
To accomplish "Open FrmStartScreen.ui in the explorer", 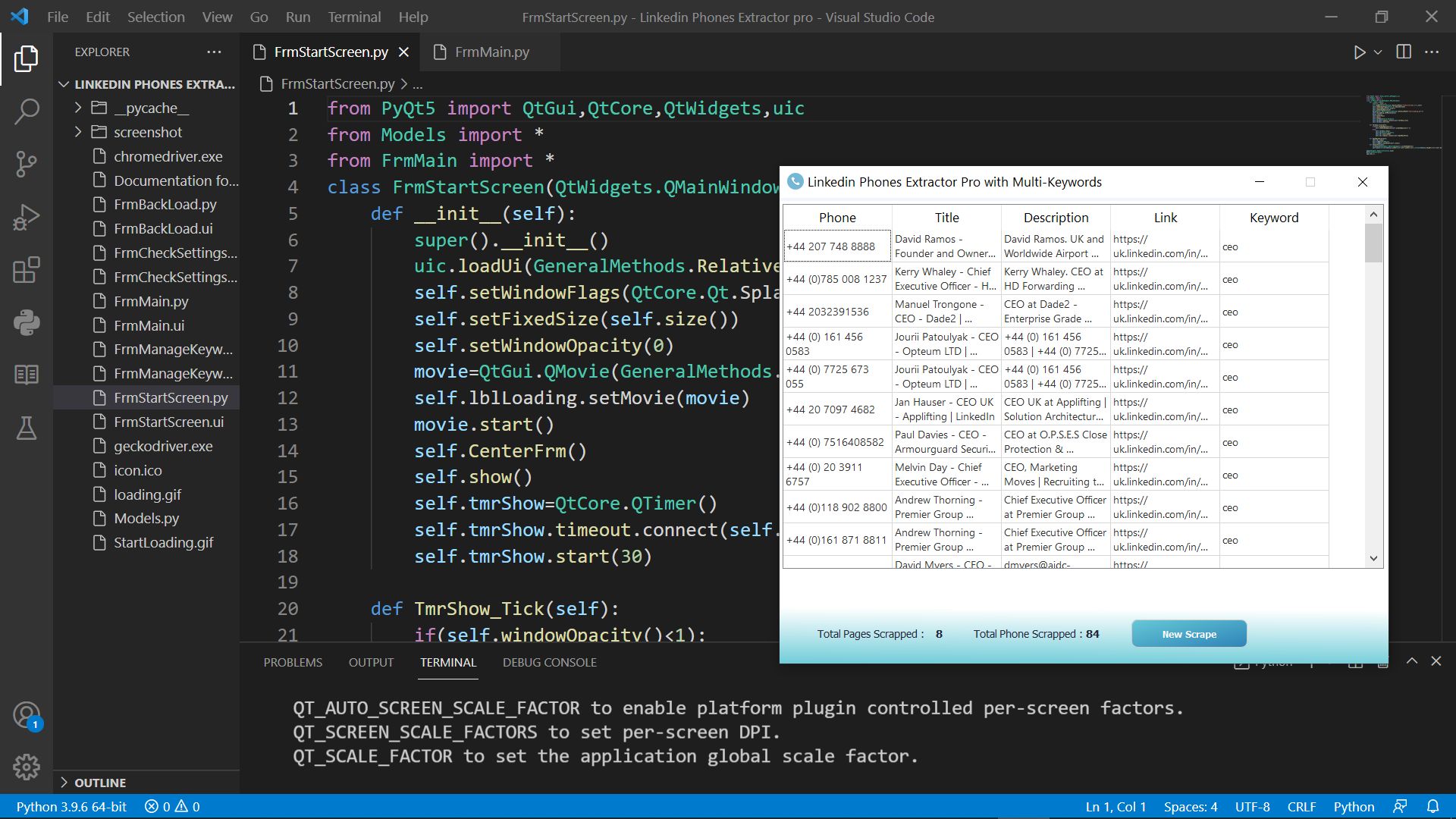I will coord(168,422).
